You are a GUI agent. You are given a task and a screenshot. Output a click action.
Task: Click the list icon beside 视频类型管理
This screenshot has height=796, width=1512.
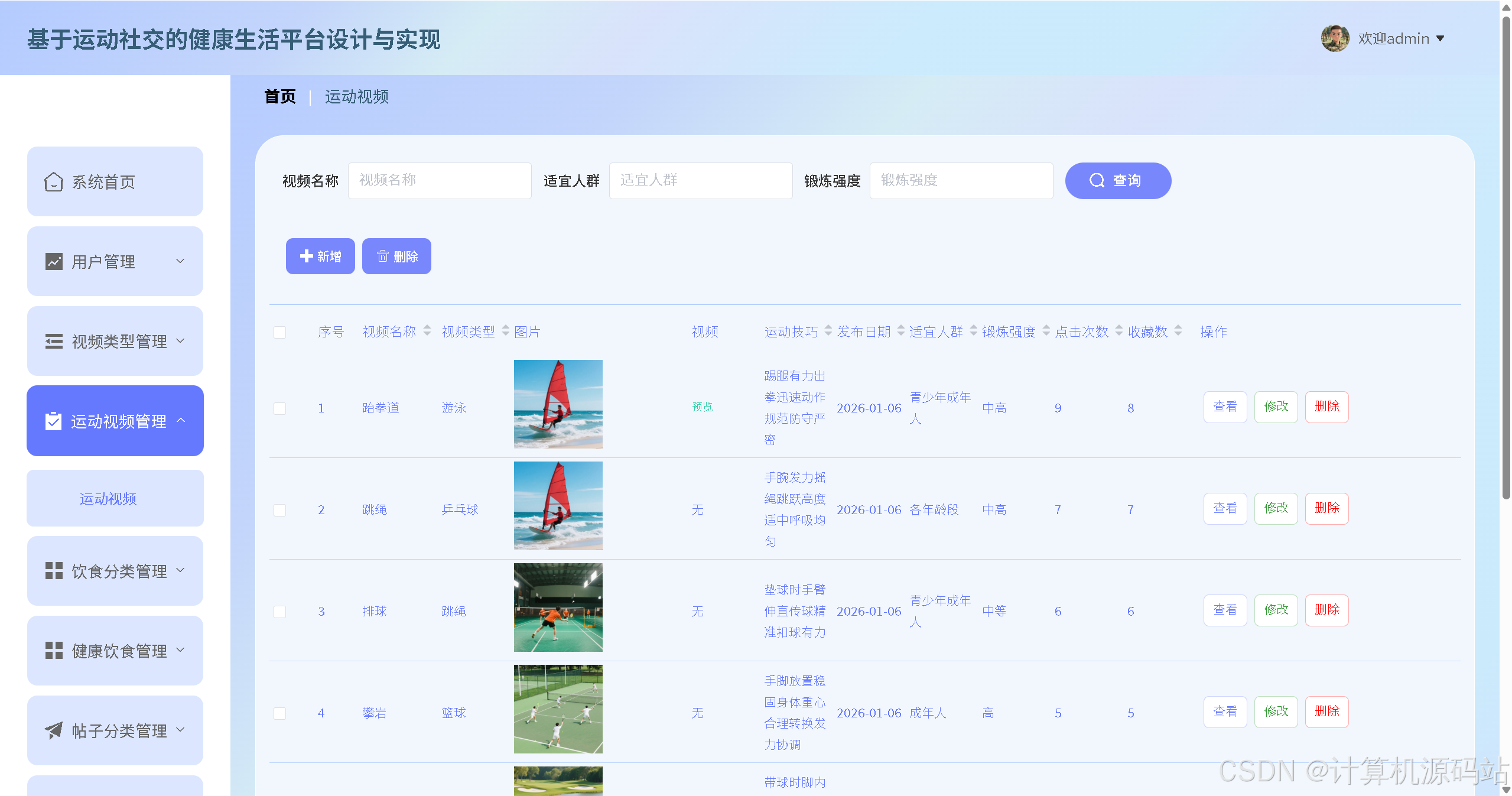[54, 341]
